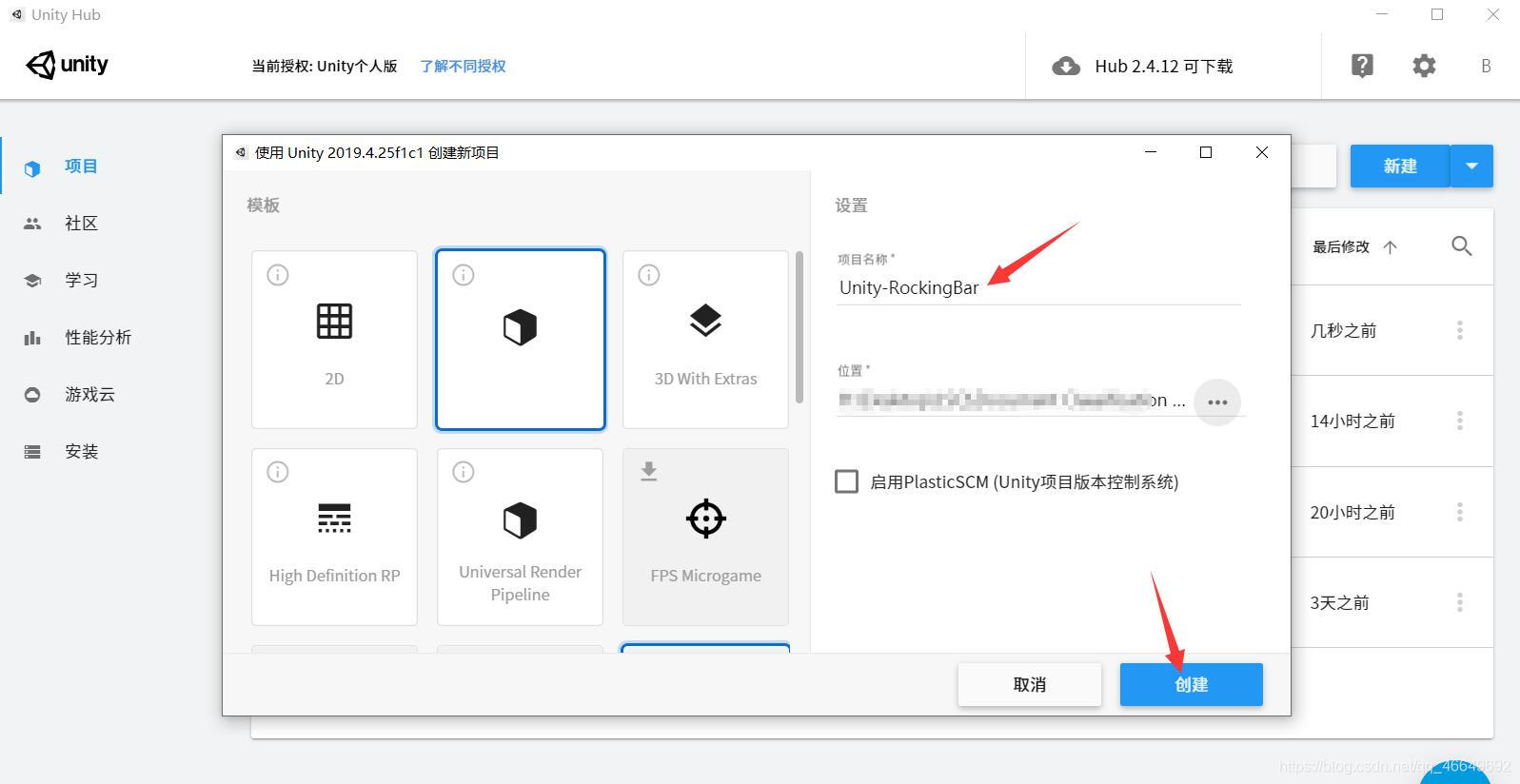
Task: Select the highlighted 3D cube template card
Action: coord(520,340)
